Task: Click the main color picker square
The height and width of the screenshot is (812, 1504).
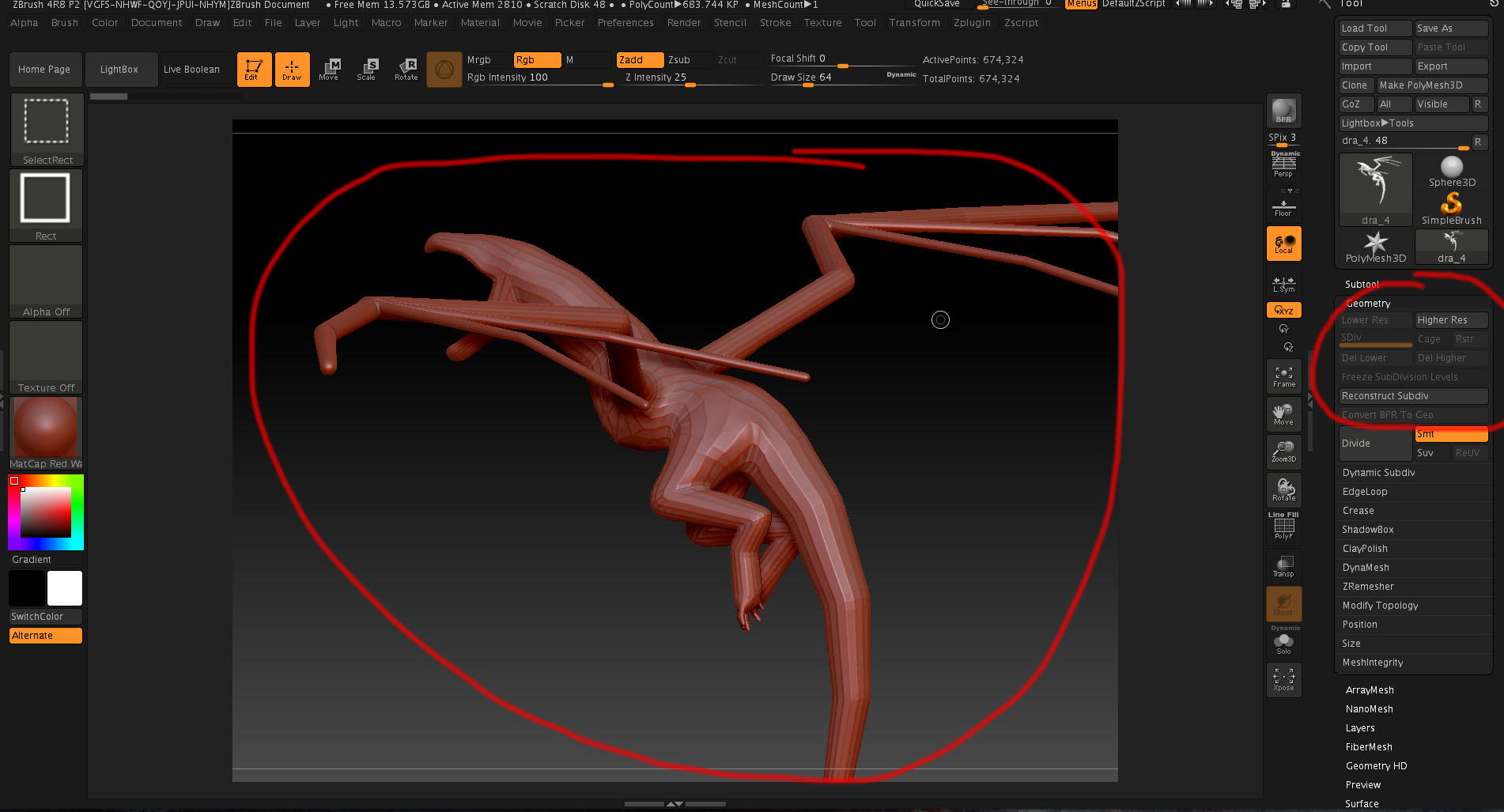Action: click(46, 512)
